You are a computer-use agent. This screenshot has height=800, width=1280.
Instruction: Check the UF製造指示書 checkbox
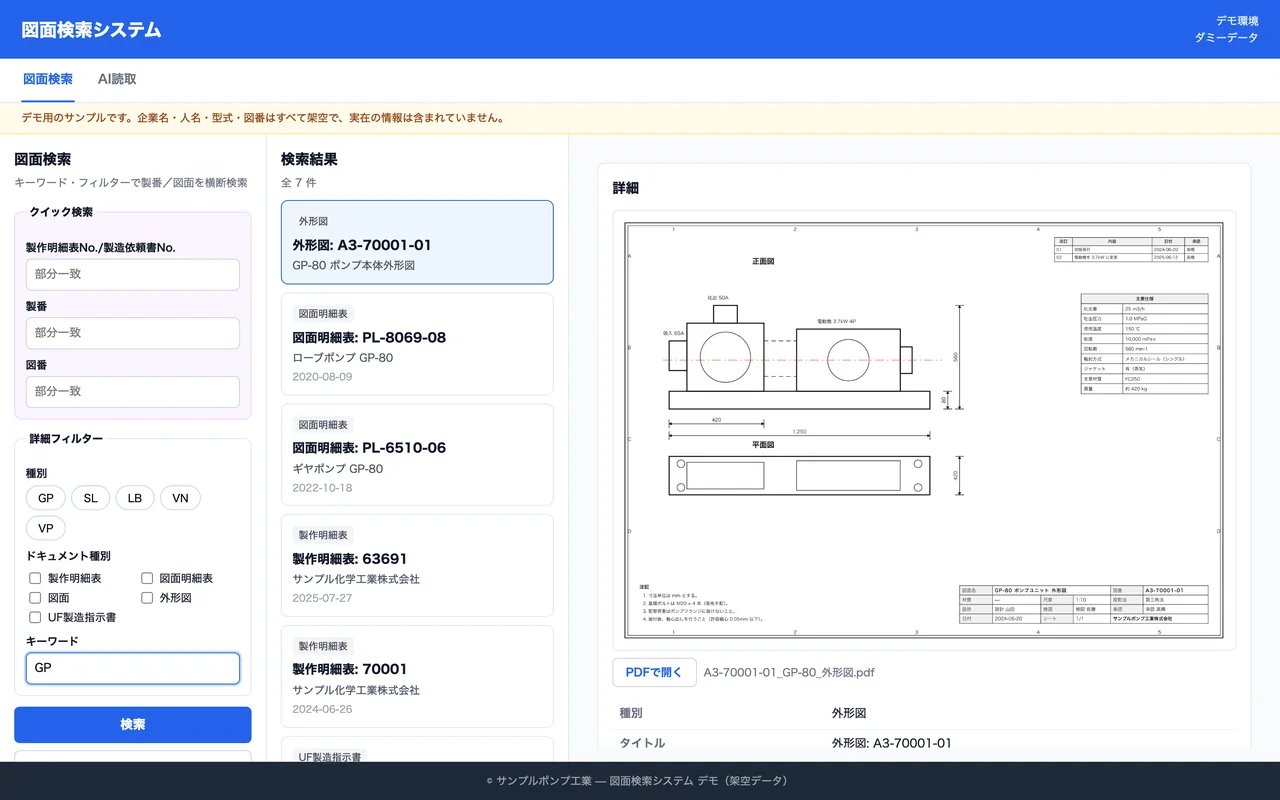pyautogui.click(x=35, y=617)
